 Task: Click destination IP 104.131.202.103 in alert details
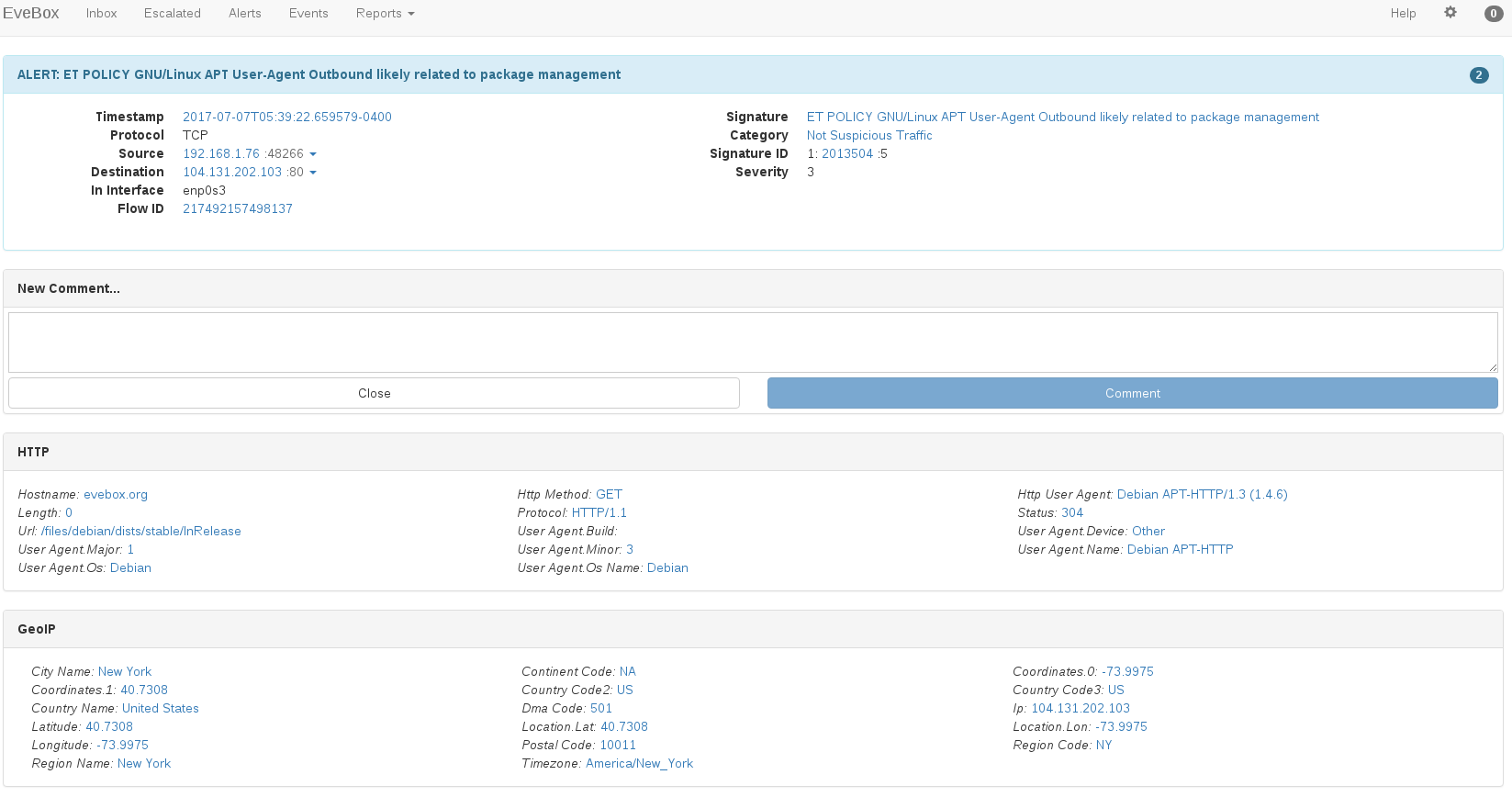[232, 173]
